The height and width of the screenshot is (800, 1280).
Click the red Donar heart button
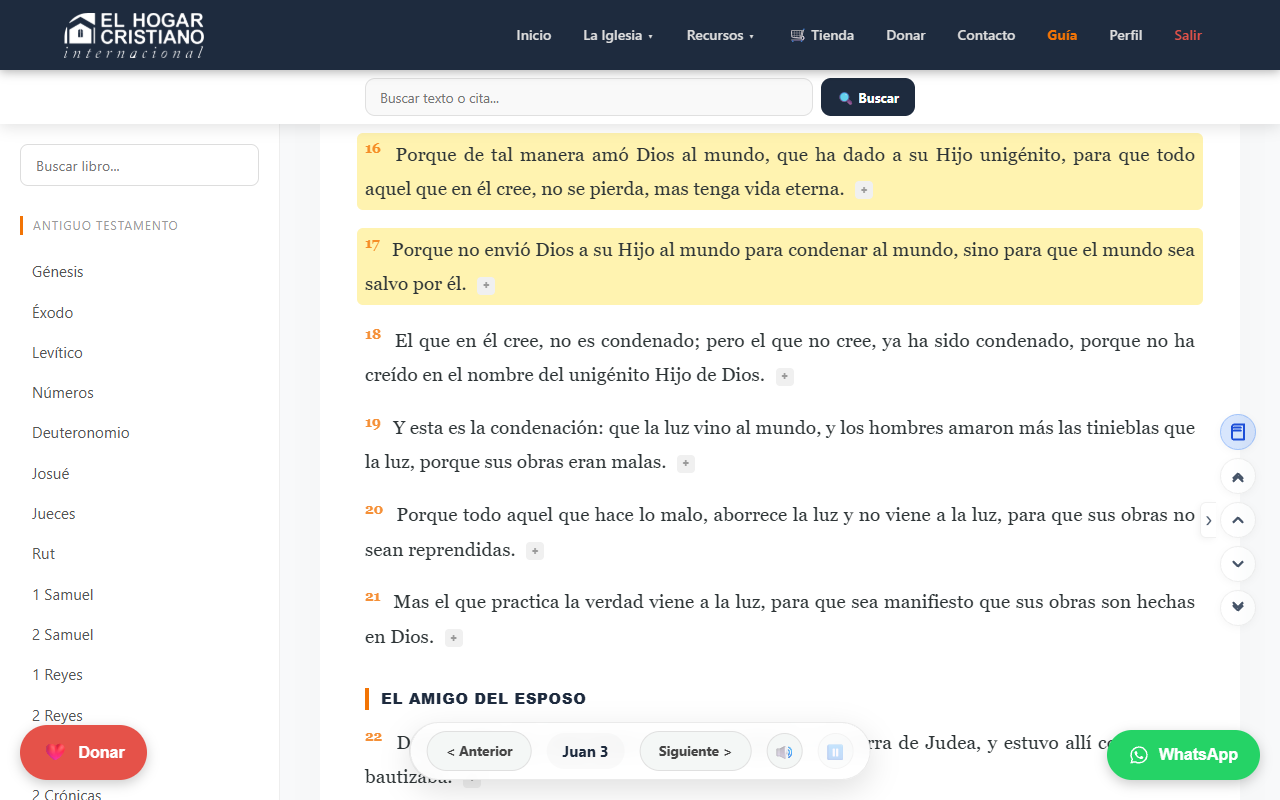coord(83,752)
